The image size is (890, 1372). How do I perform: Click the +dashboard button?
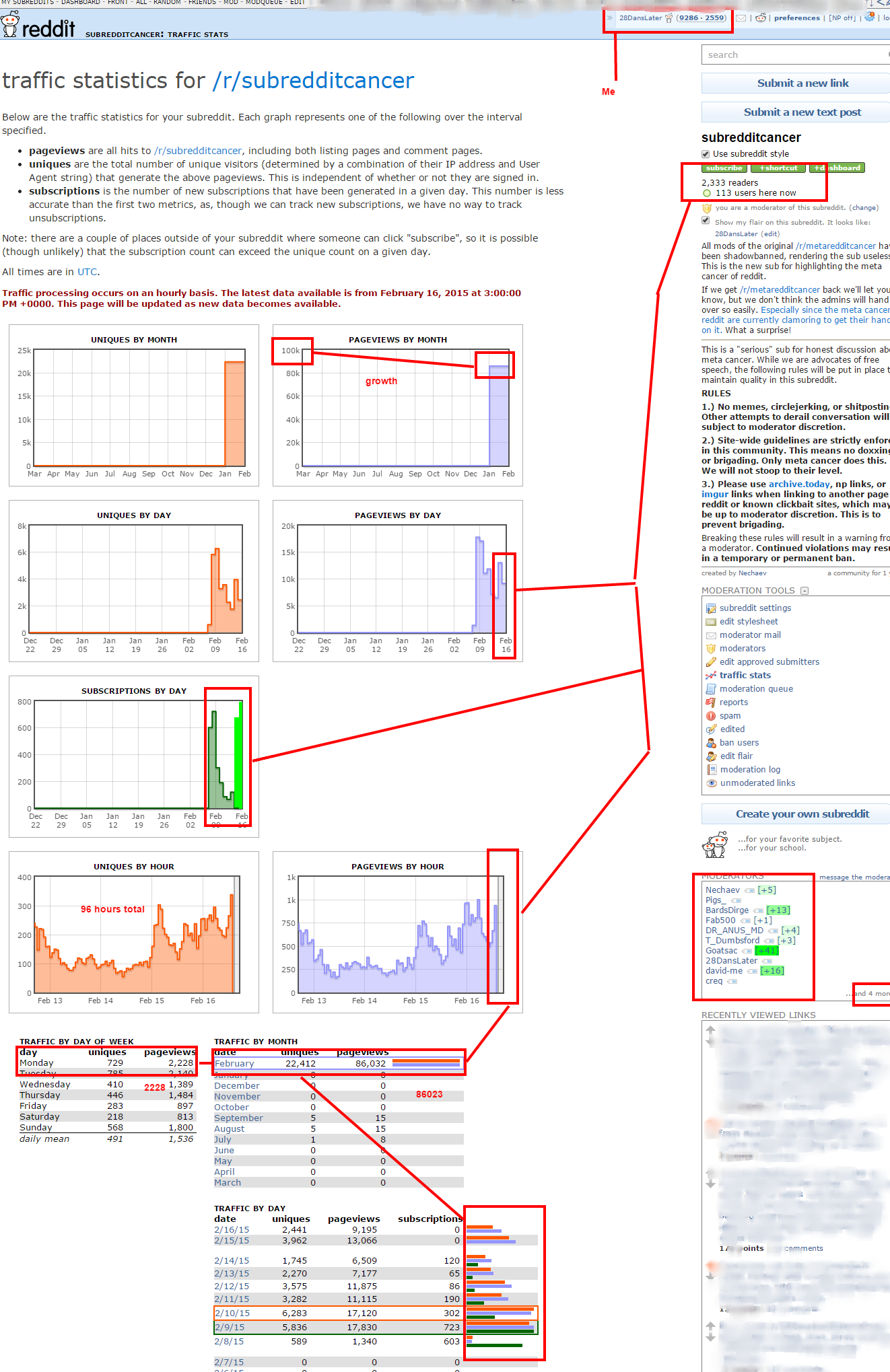tap(837, 168)
